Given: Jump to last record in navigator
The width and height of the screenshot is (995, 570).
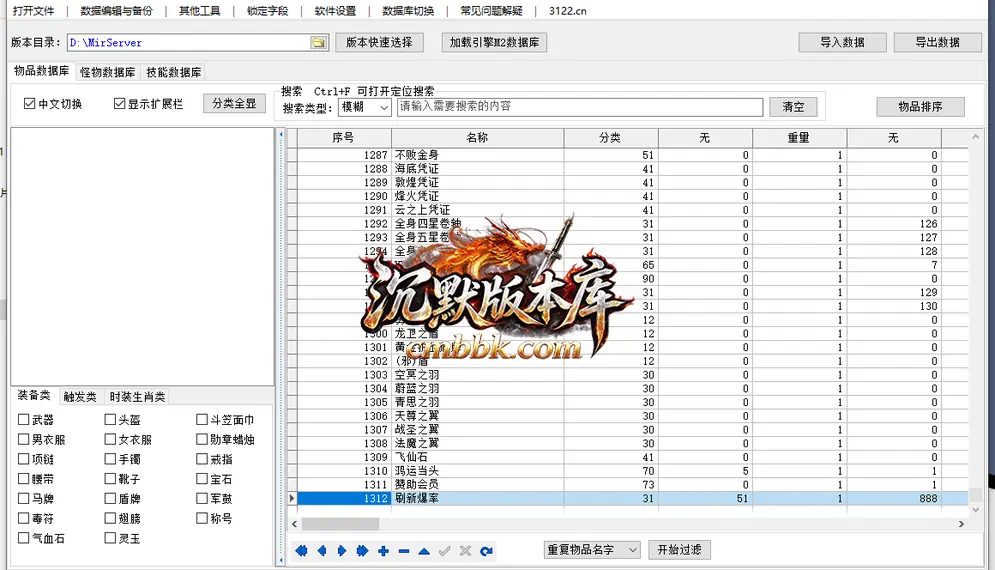Looking at the screenshot, I should [362, 551].
